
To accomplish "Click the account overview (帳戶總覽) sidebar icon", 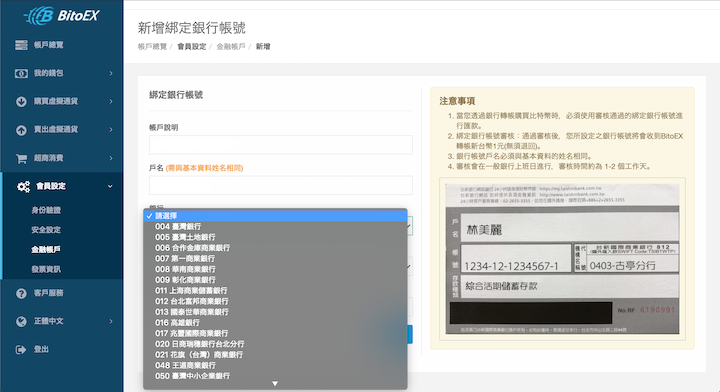I will (21, 45).
